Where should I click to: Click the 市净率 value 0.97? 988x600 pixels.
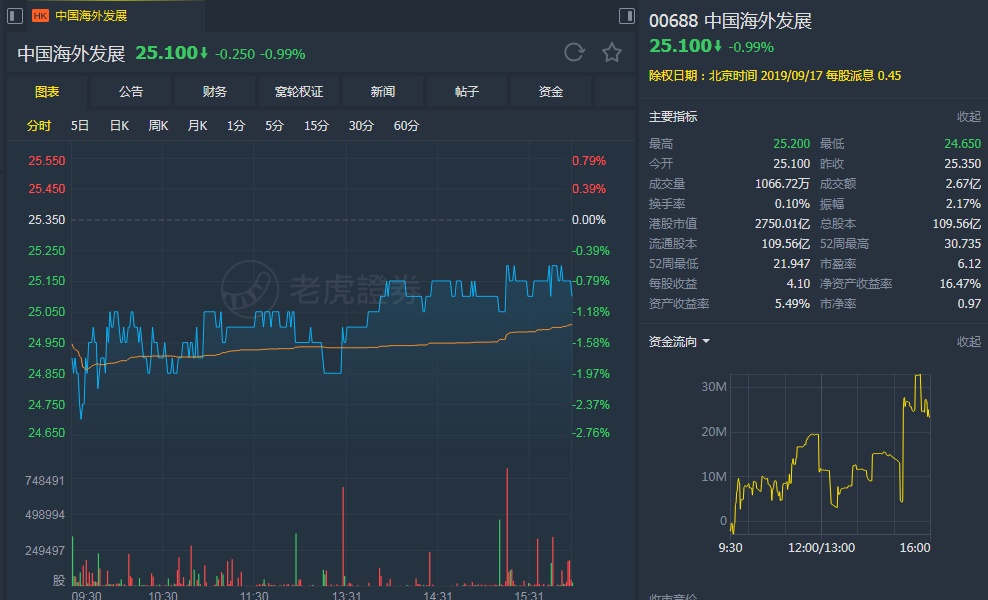coord(969,304)
